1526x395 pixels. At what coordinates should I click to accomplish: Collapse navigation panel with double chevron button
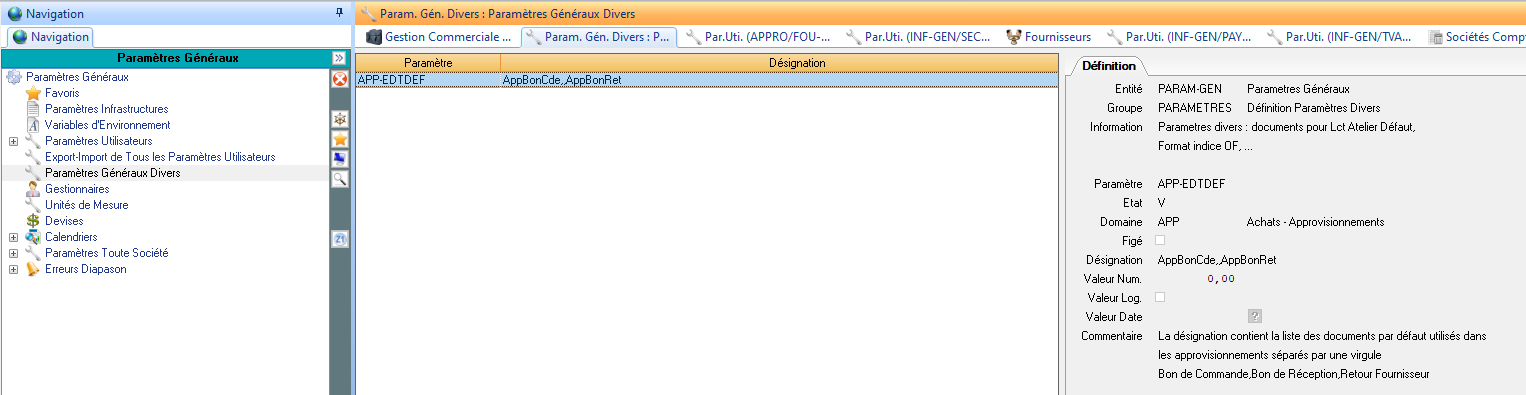tap(339, 58)
